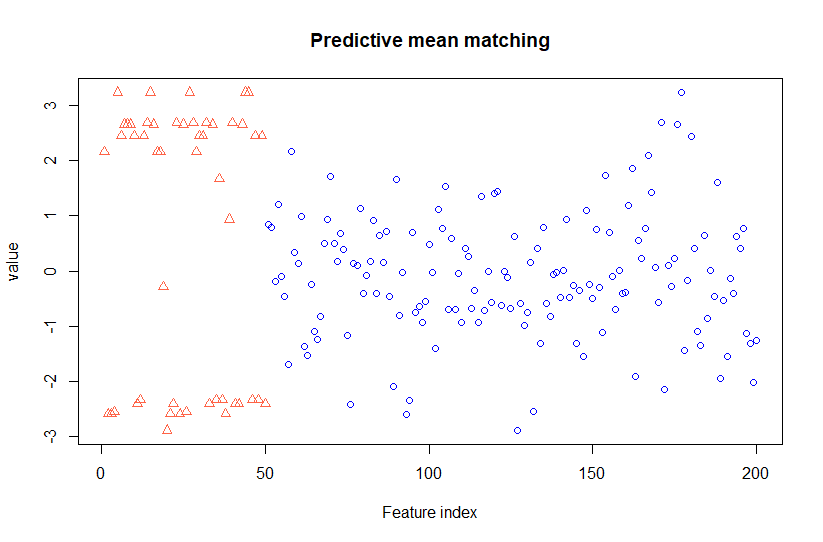This screenshot has height=542, width=823.
Task: Click the y-axis tick label 2
Action: click(59, 160)
